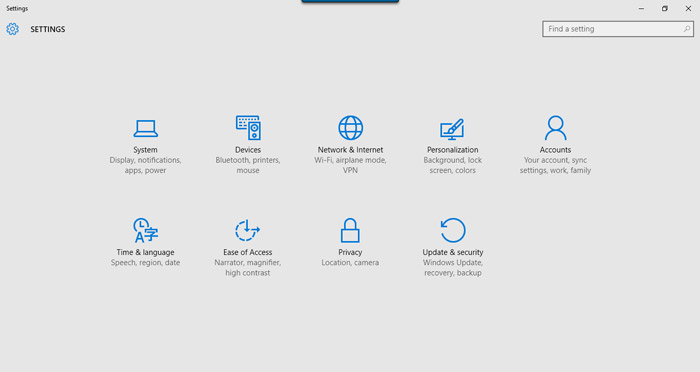Click "Background, lock screen, colors" description
The height and width of the screenshot is (372, 700).
[453, 165]
